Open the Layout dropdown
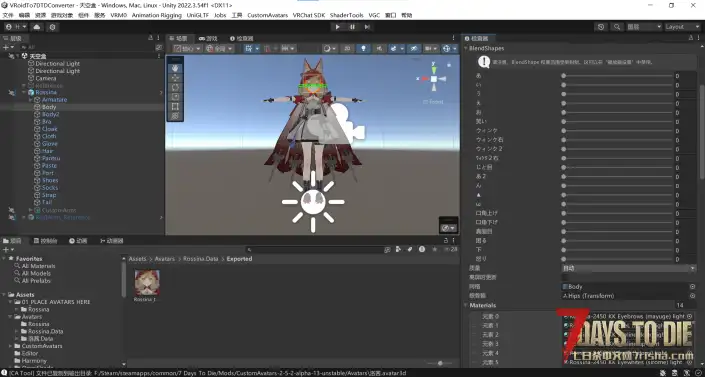 click(x=682, y=27)
